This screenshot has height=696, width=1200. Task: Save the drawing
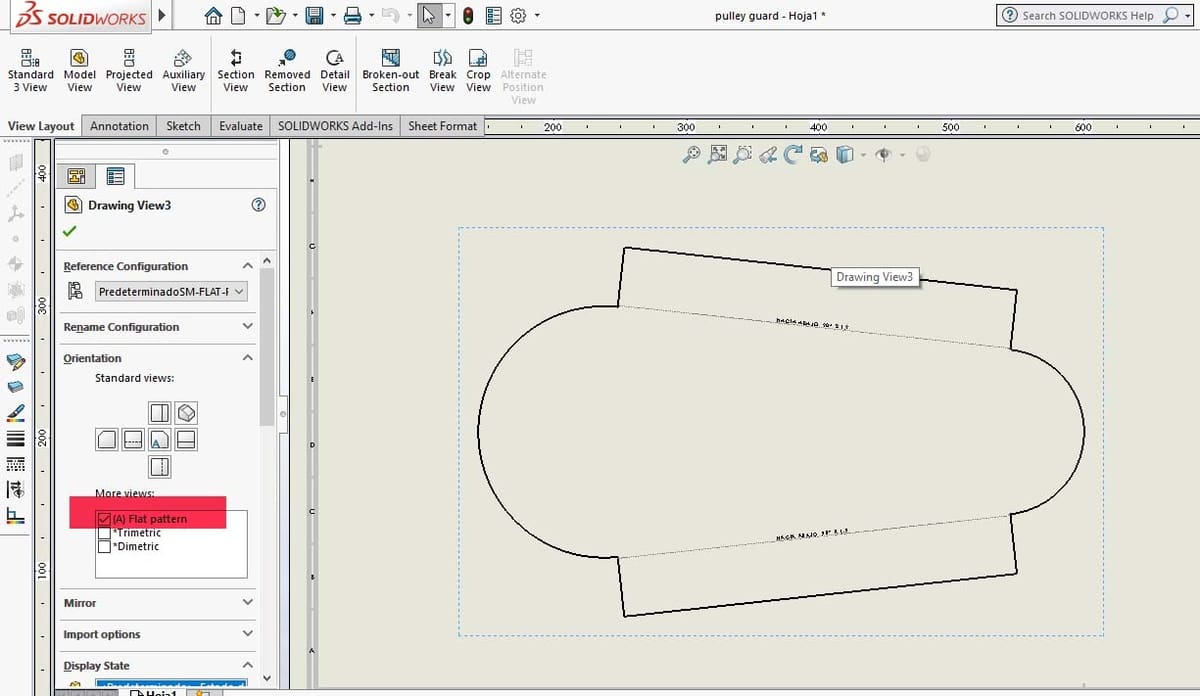coord(314,15)
